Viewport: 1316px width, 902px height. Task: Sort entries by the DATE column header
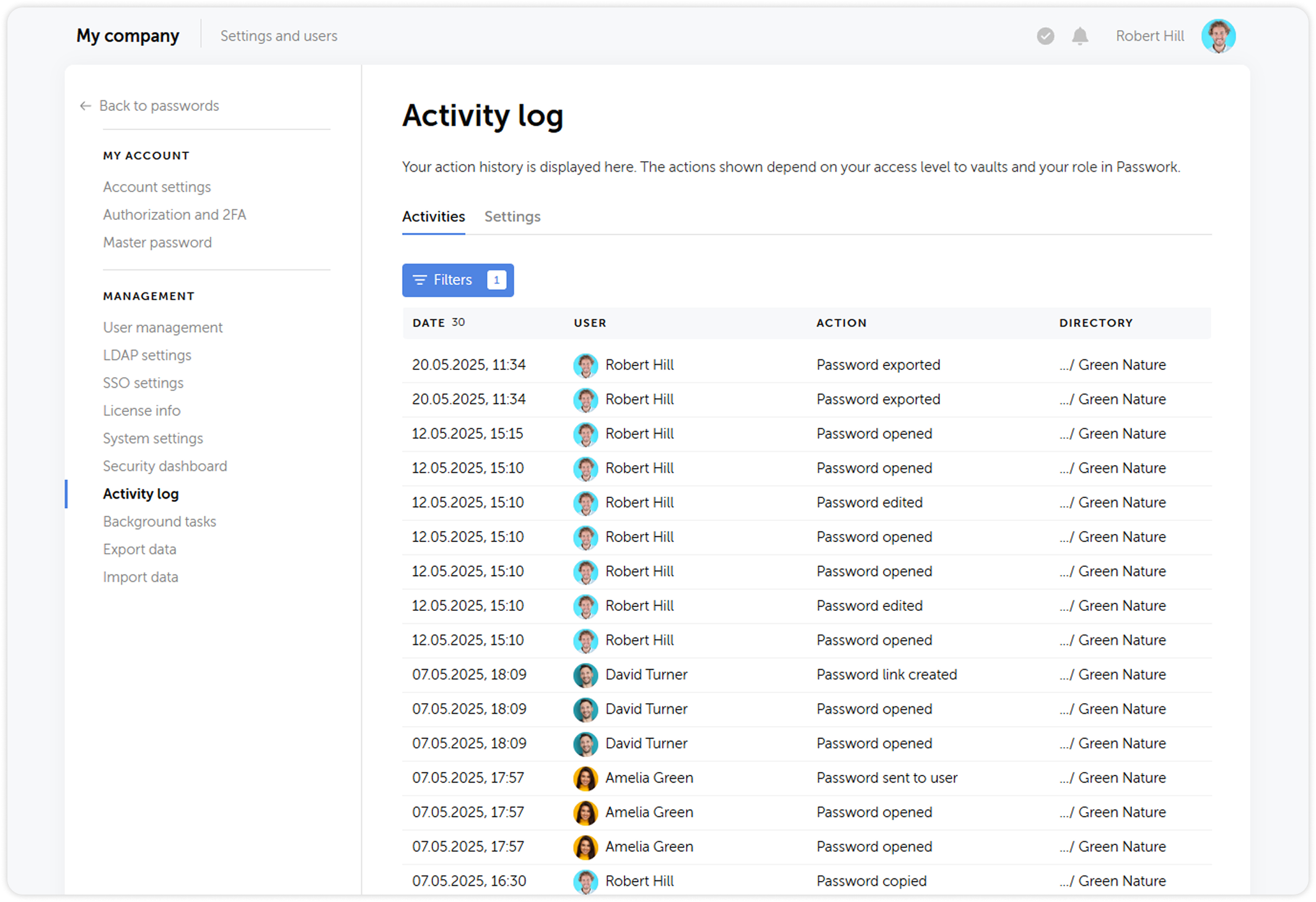(428, 323)
